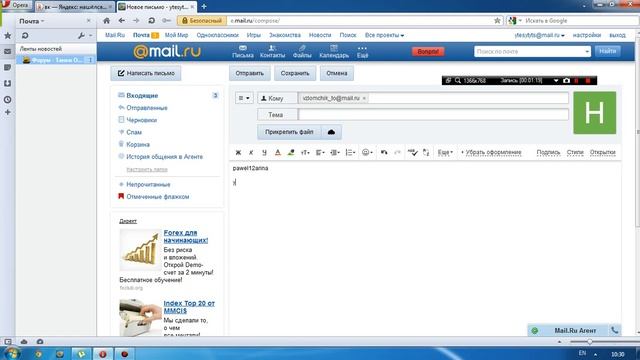Screen dimensions: 640x360
Task: Open Новости top navigation link
Action: (x=320, y=36)
